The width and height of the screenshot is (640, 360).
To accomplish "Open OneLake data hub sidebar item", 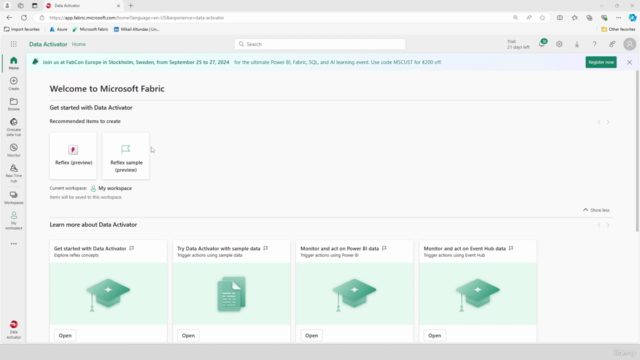I will click(x=13, y=127).
